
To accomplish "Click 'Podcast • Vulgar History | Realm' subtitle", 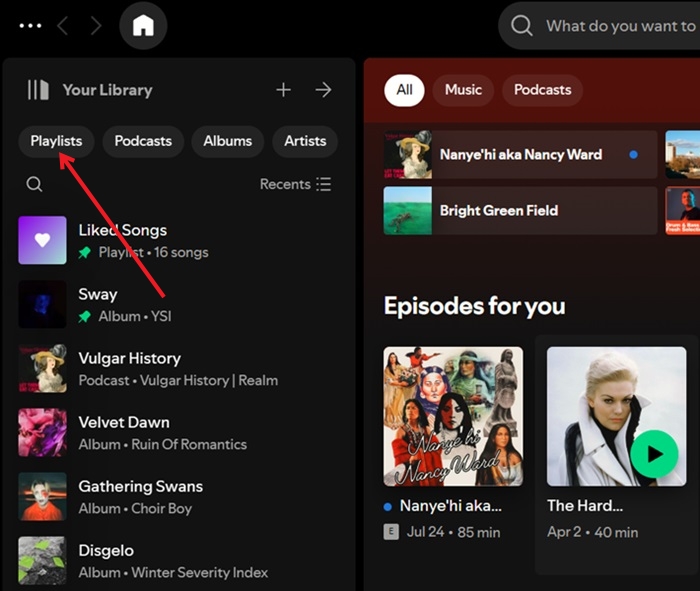I will [x=178, y=380].
